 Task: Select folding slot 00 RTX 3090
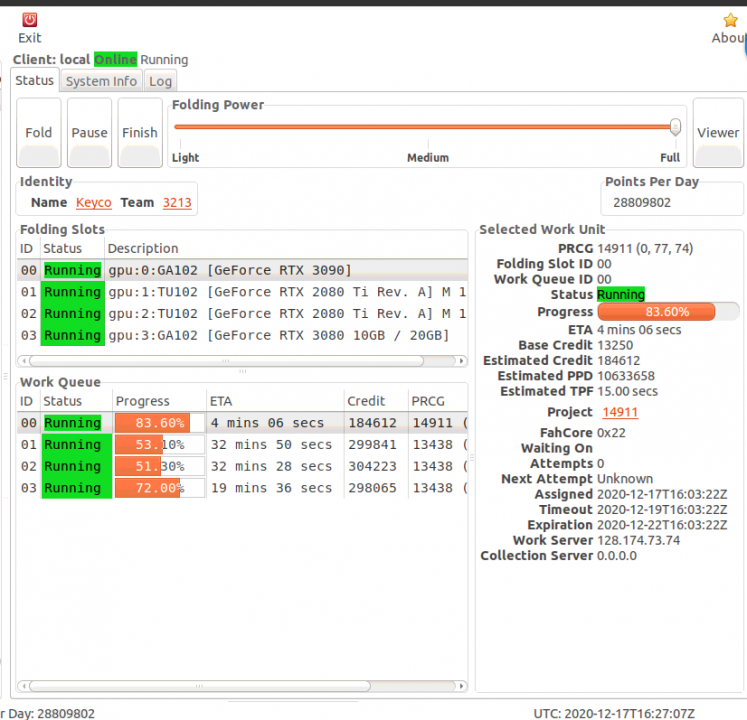click(x=242, y=270)
